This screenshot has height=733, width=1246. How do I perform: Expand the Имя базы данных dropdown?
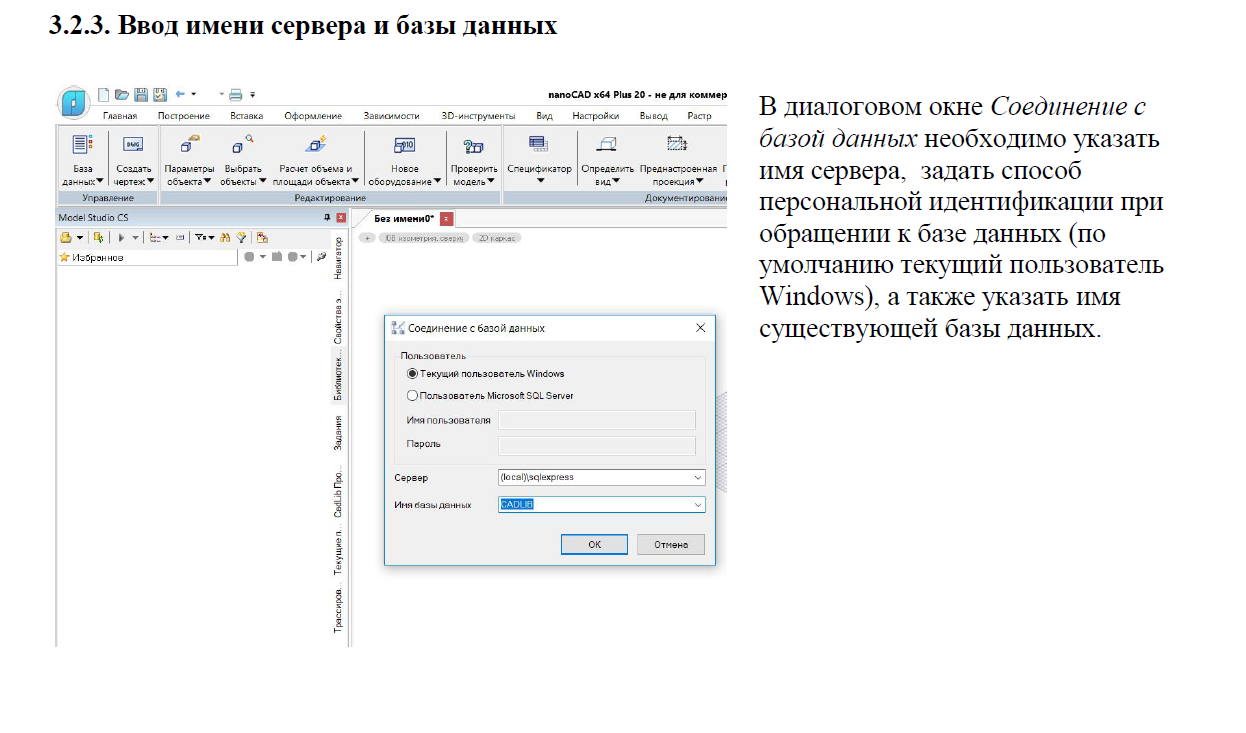[697, 505]
